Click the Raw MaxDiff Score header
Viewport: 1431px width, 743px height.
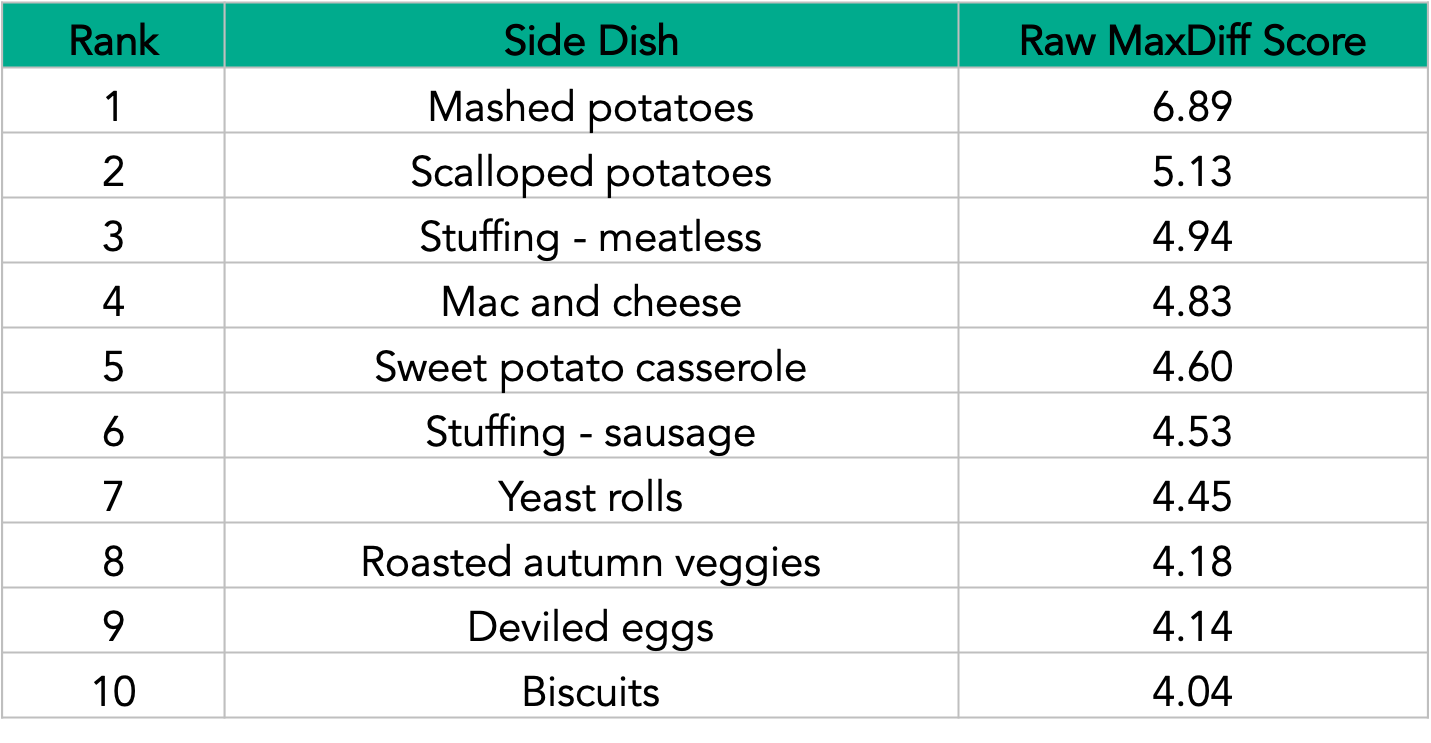(x=1192, y=41)
